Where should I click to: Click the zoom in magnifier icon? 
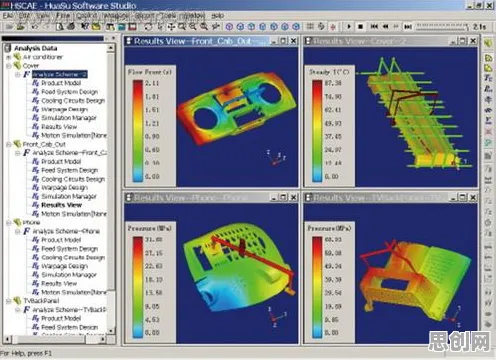[x=193, y=27]
